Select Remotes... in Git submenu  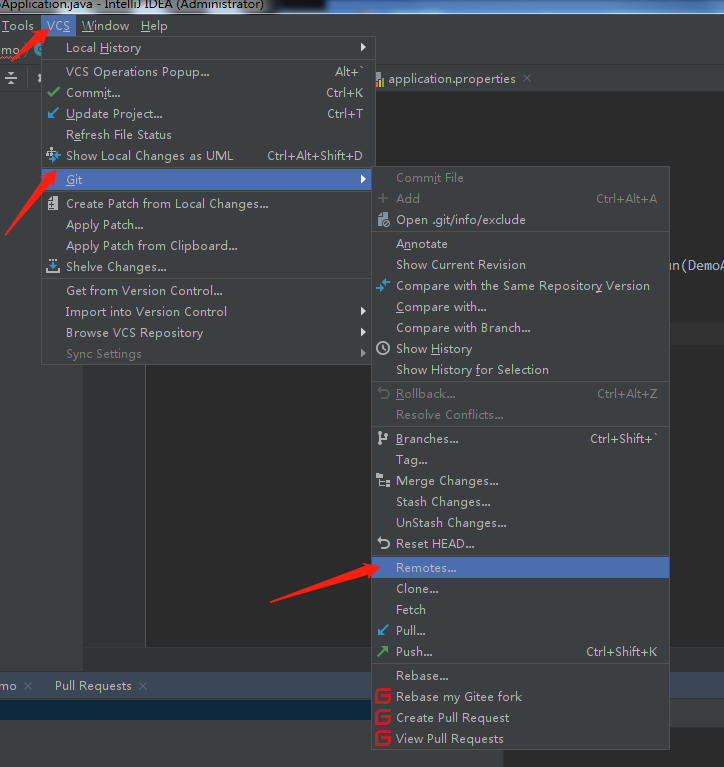(520, 567)
